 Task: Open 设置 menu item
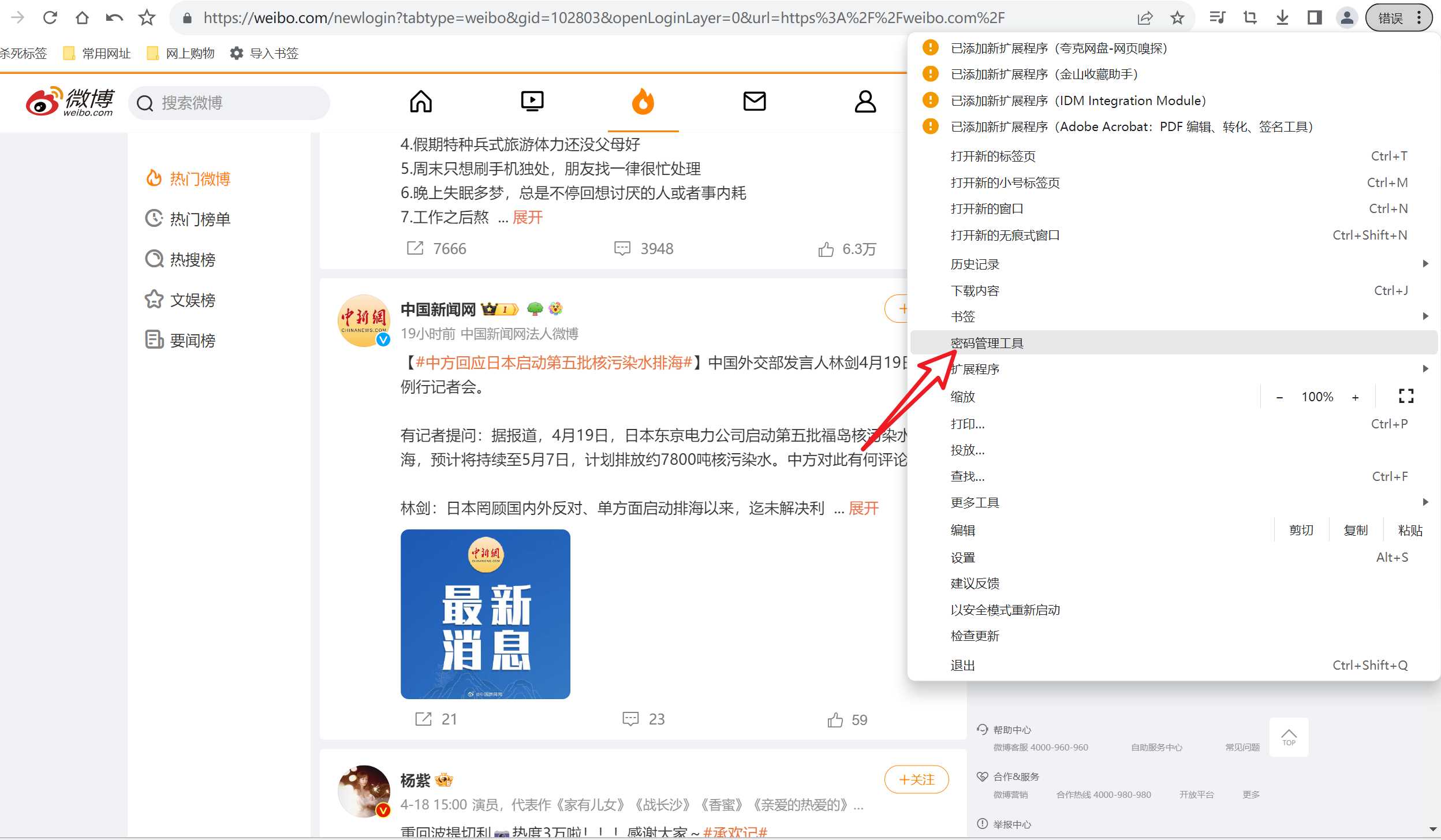pos(1174,558)
